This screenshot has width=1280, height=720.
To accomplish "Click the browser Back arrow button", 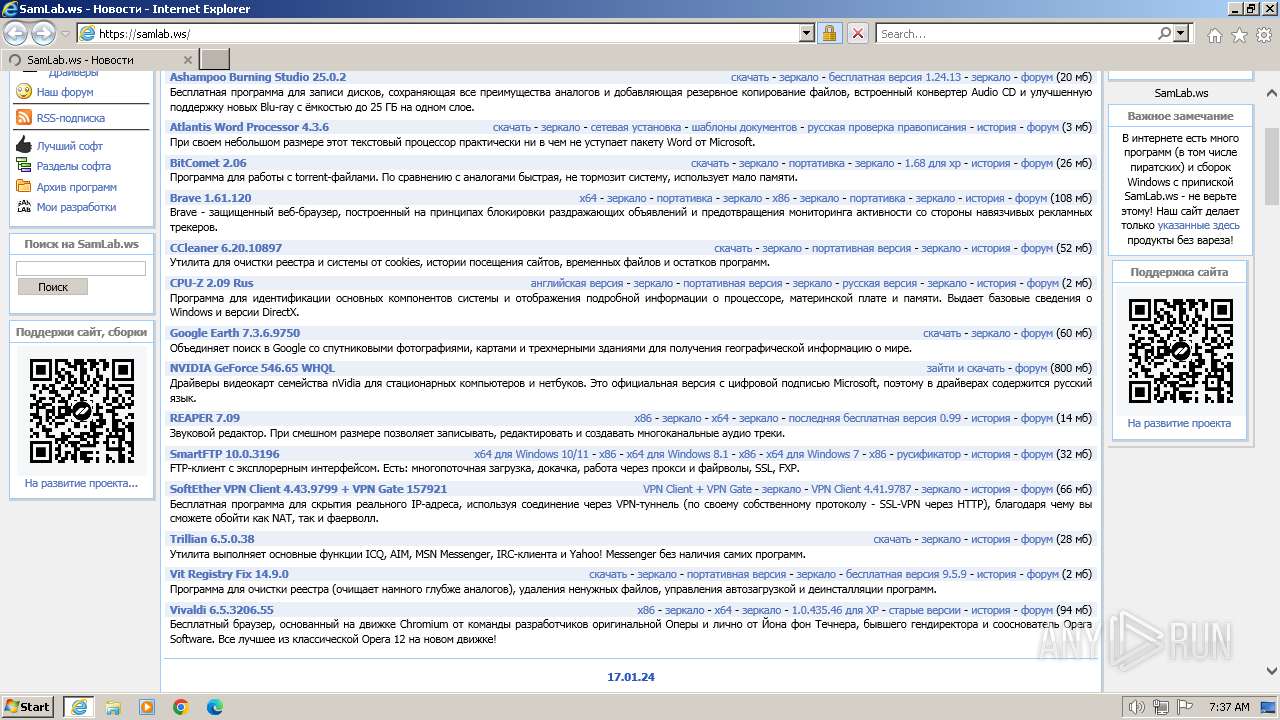I will coord(17,33).
